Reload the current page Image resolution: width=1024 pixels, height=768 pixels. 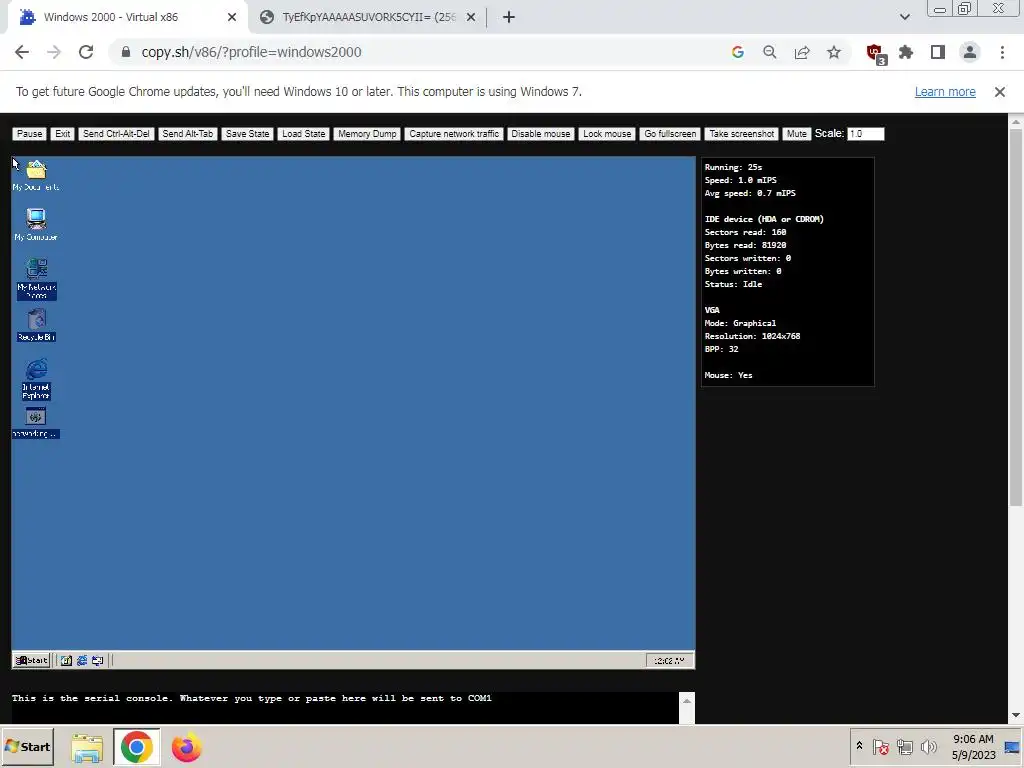tap(86, 52)
